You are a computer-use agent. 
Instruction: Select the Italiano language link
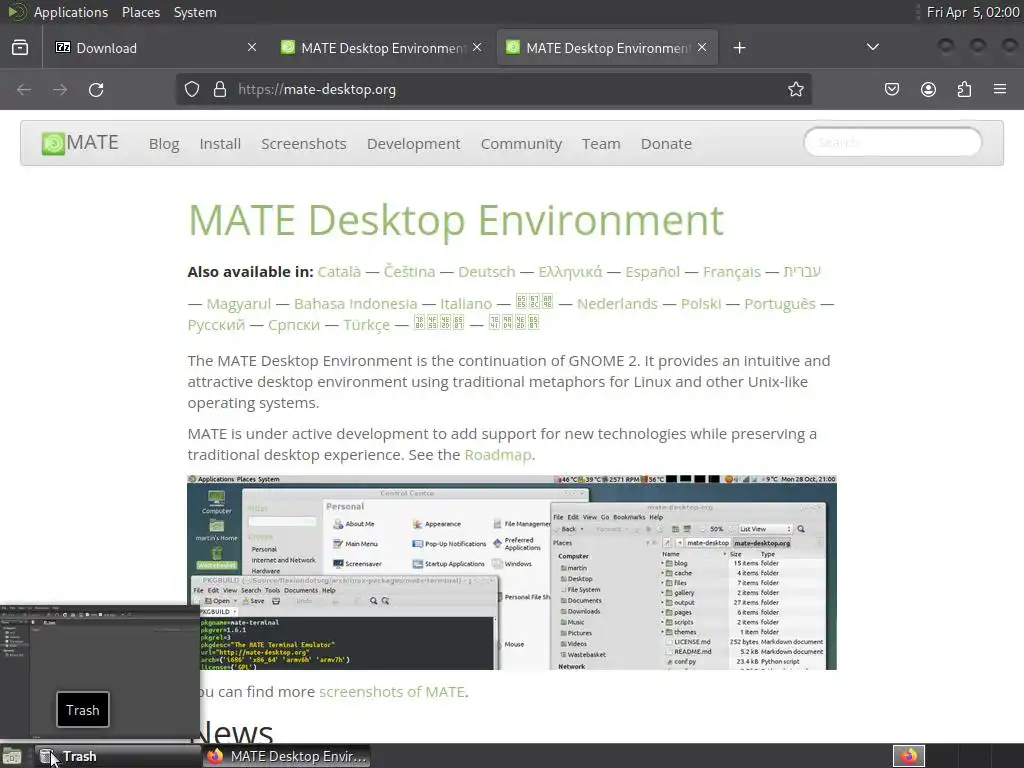click(466, 304)
